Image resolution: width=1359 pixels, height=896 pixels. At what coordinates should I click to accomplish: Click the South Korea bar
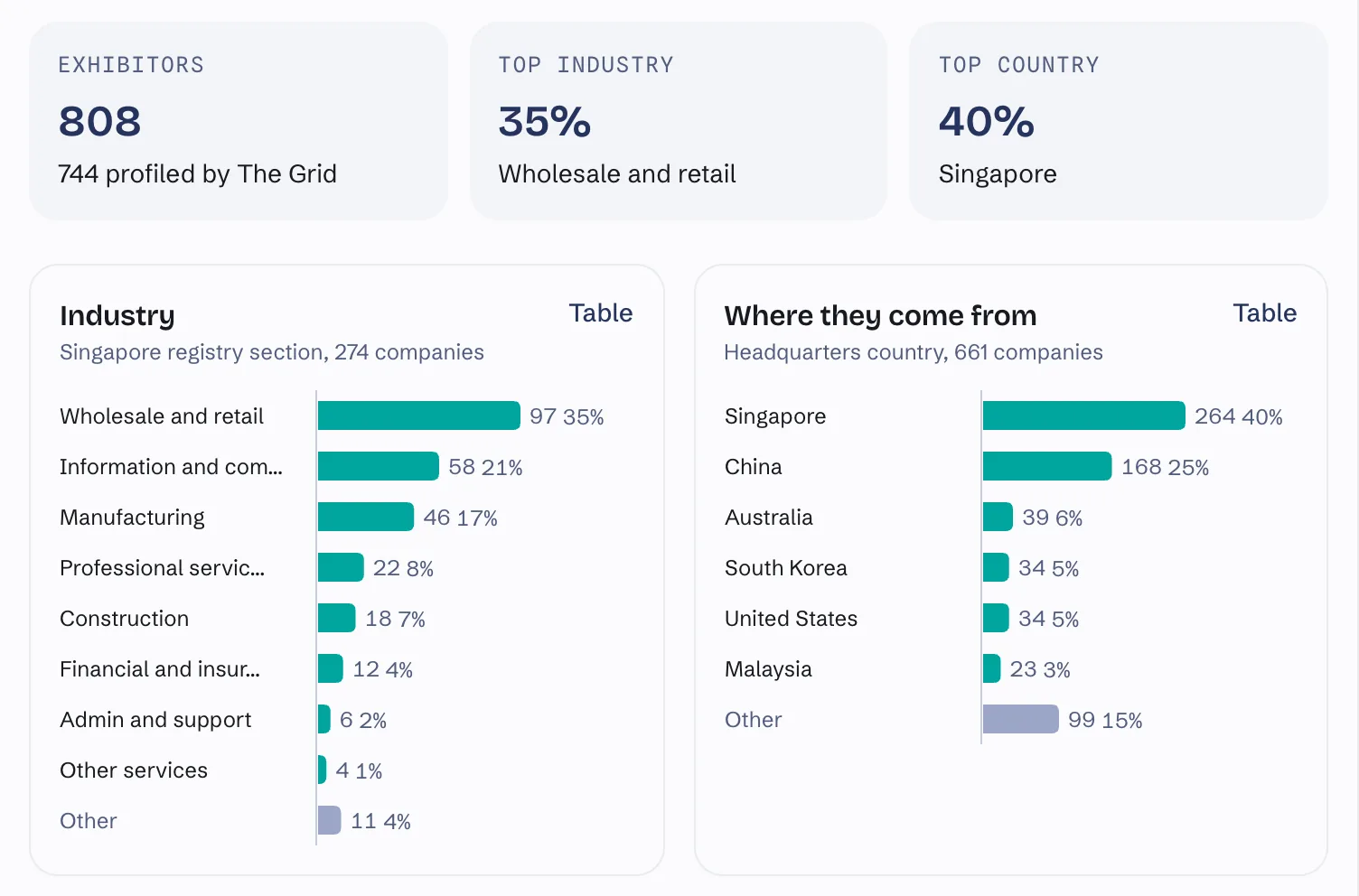point(996,567)
